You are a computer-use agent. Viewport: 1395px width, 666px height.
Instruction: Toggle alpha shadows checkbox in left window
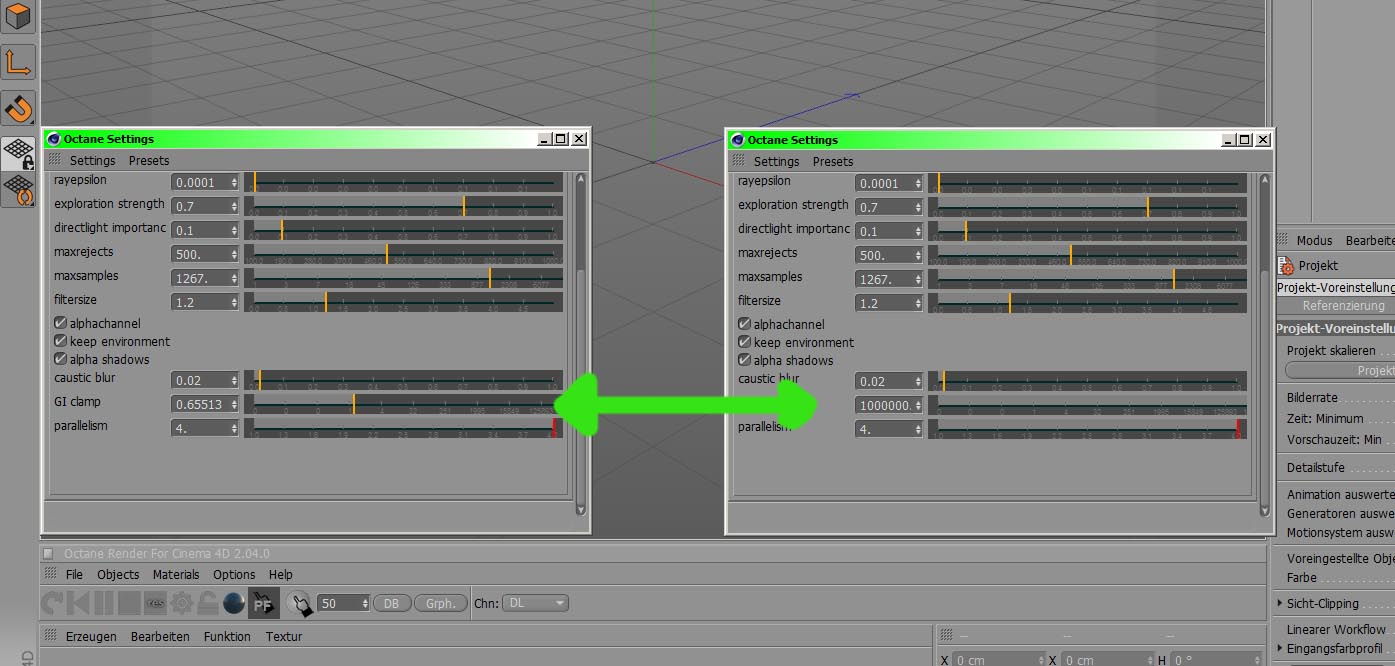pyautogui.click(x=60, y=359)
